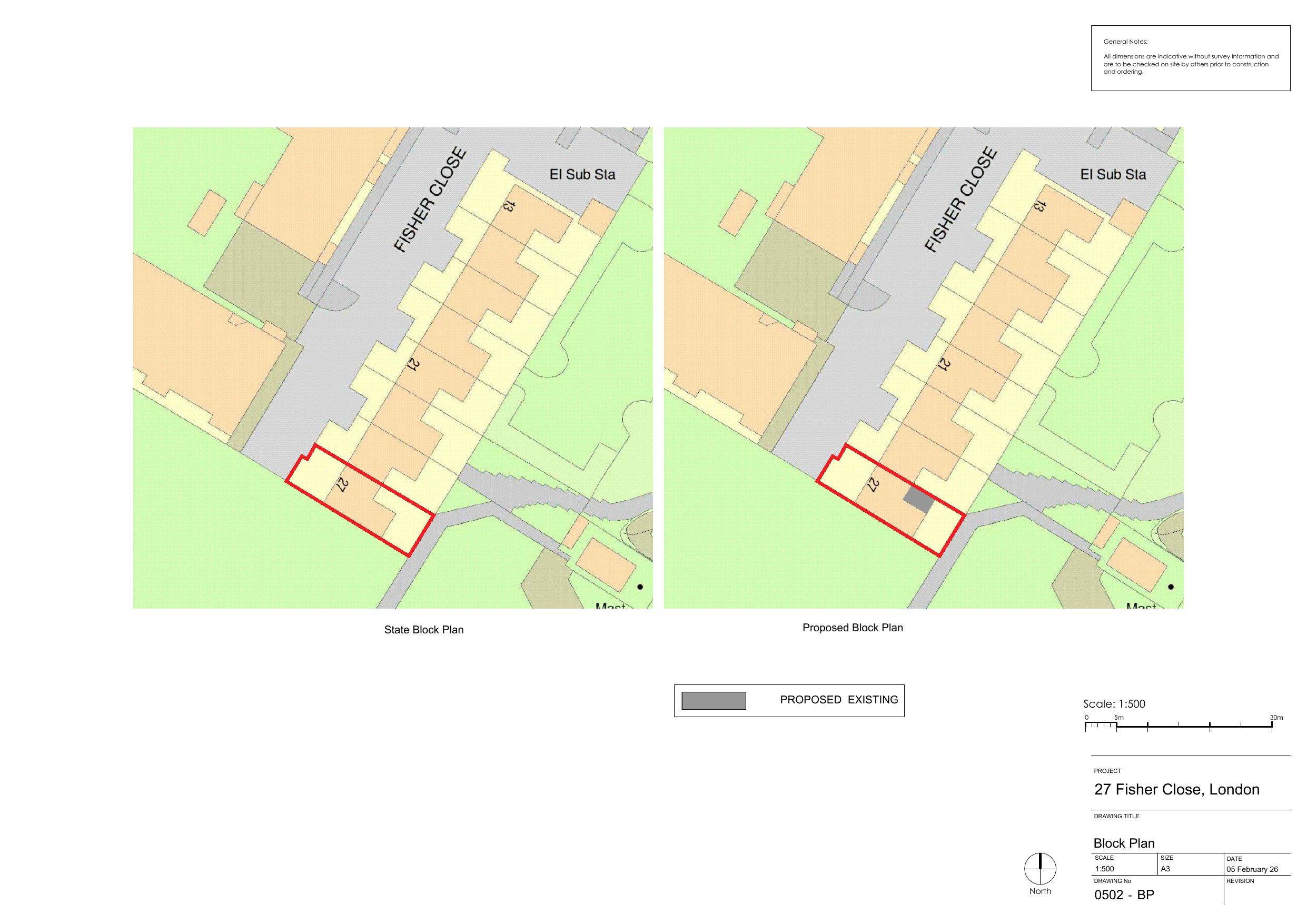
Task: Click the grey legend swatch
Action: (714, 700)
